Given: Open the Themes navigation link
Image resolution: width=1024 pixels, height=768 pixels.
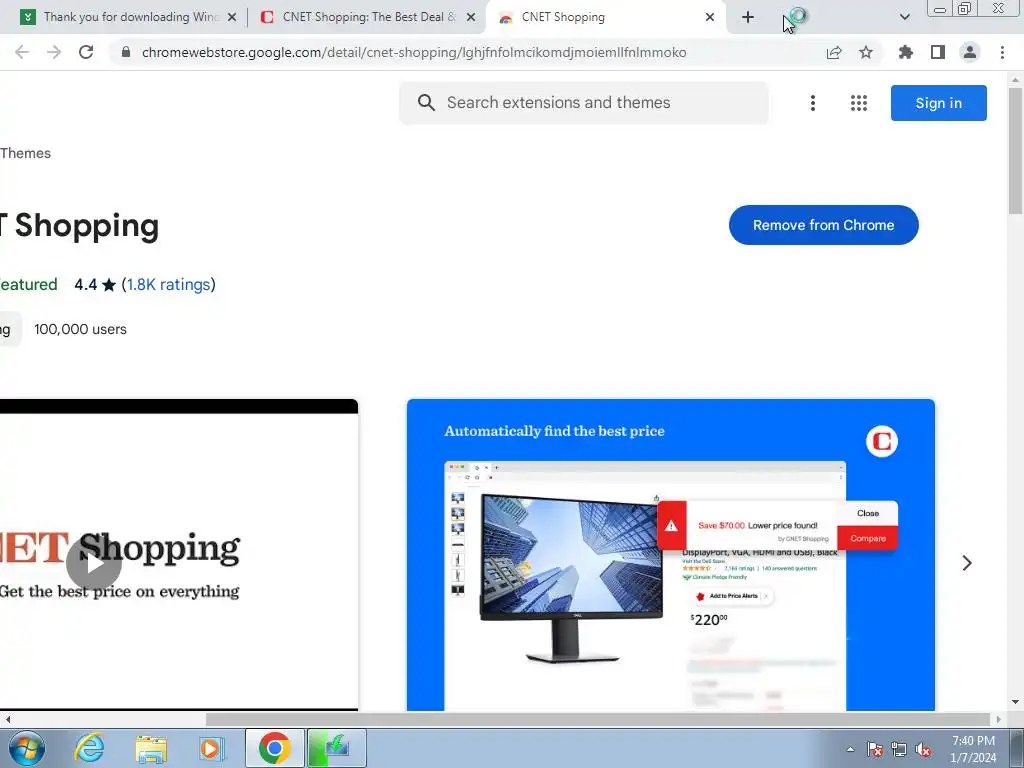Looking at the screenshot, I should (x=25, y=153).
